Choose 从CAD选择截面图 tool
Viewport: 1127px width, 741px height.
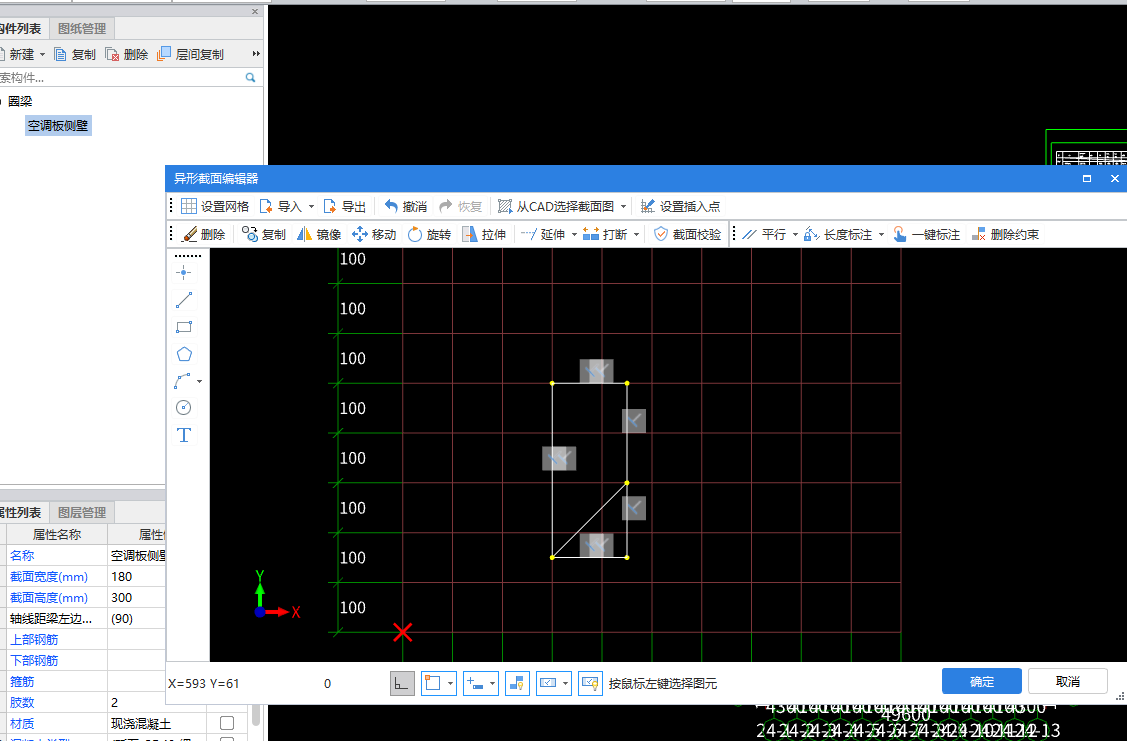click(x=556, y=206)
